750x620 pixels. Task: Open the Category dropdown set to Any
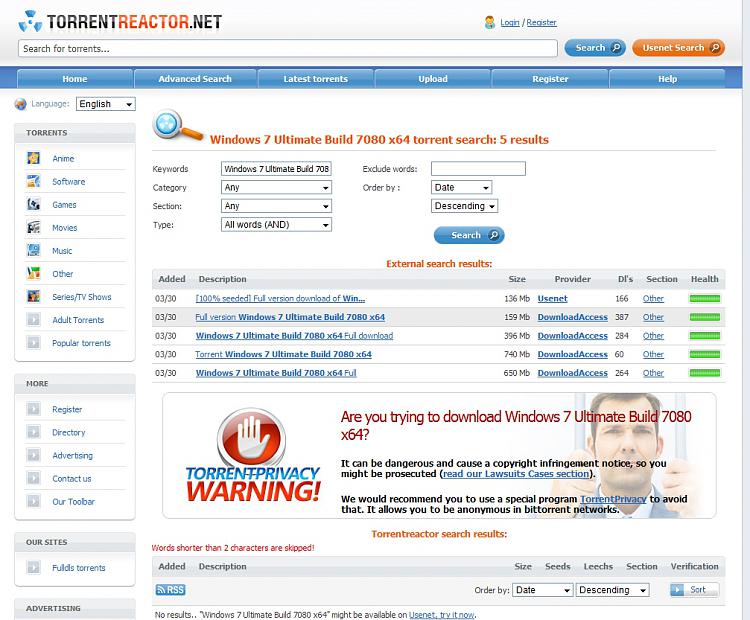click(x=276, y=188)
